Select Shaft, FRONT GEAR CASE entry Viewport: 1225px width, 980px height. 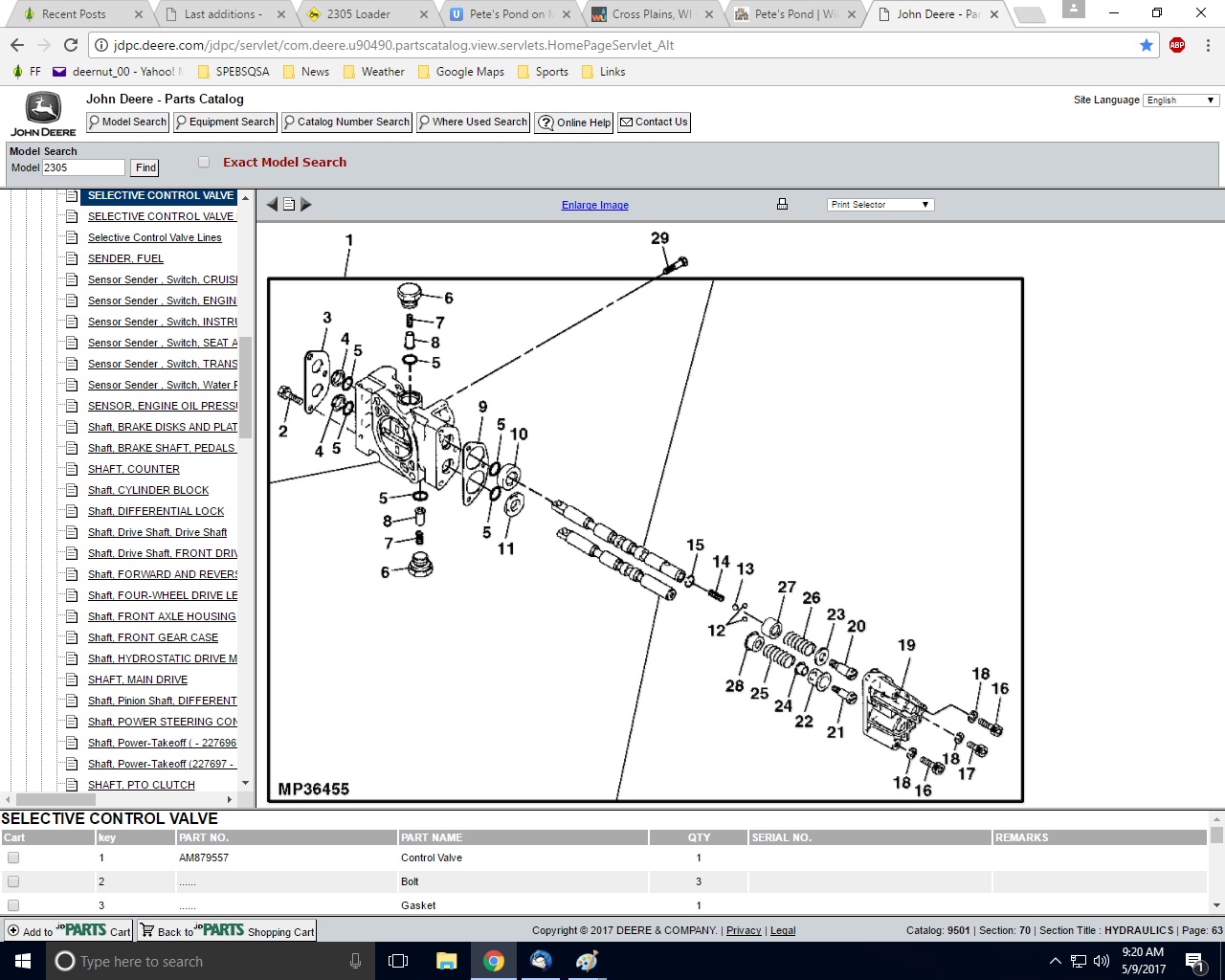point(153,637)
